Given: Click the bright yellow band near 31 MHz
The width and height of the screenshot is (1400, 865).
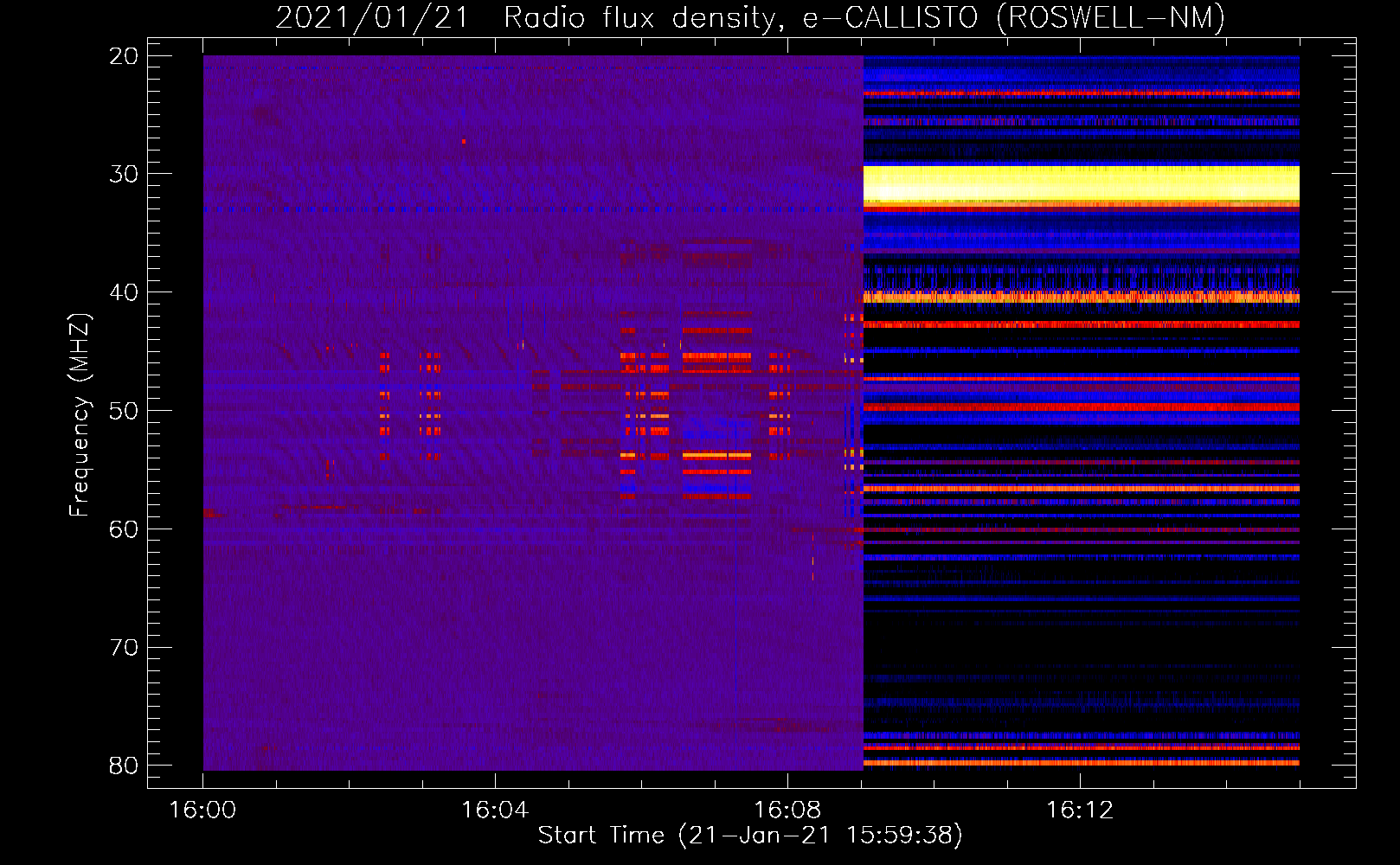Looking at the screenshot, I should (1082, 185).
